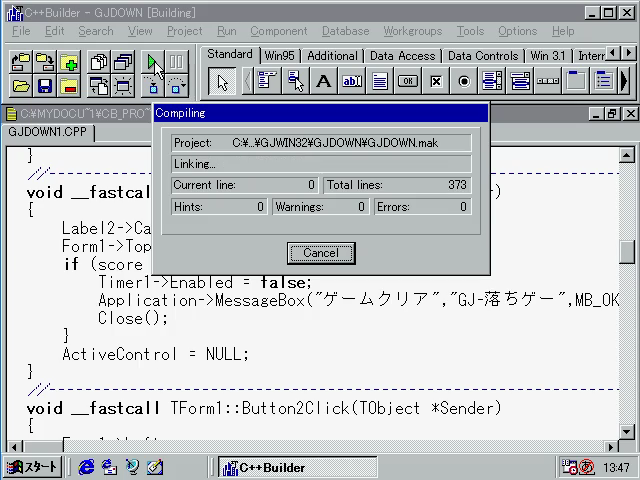The width and height of the screenshot is (640, 480).
Task: Switch to the Win95 palette tab
Action: coord(280,56)
